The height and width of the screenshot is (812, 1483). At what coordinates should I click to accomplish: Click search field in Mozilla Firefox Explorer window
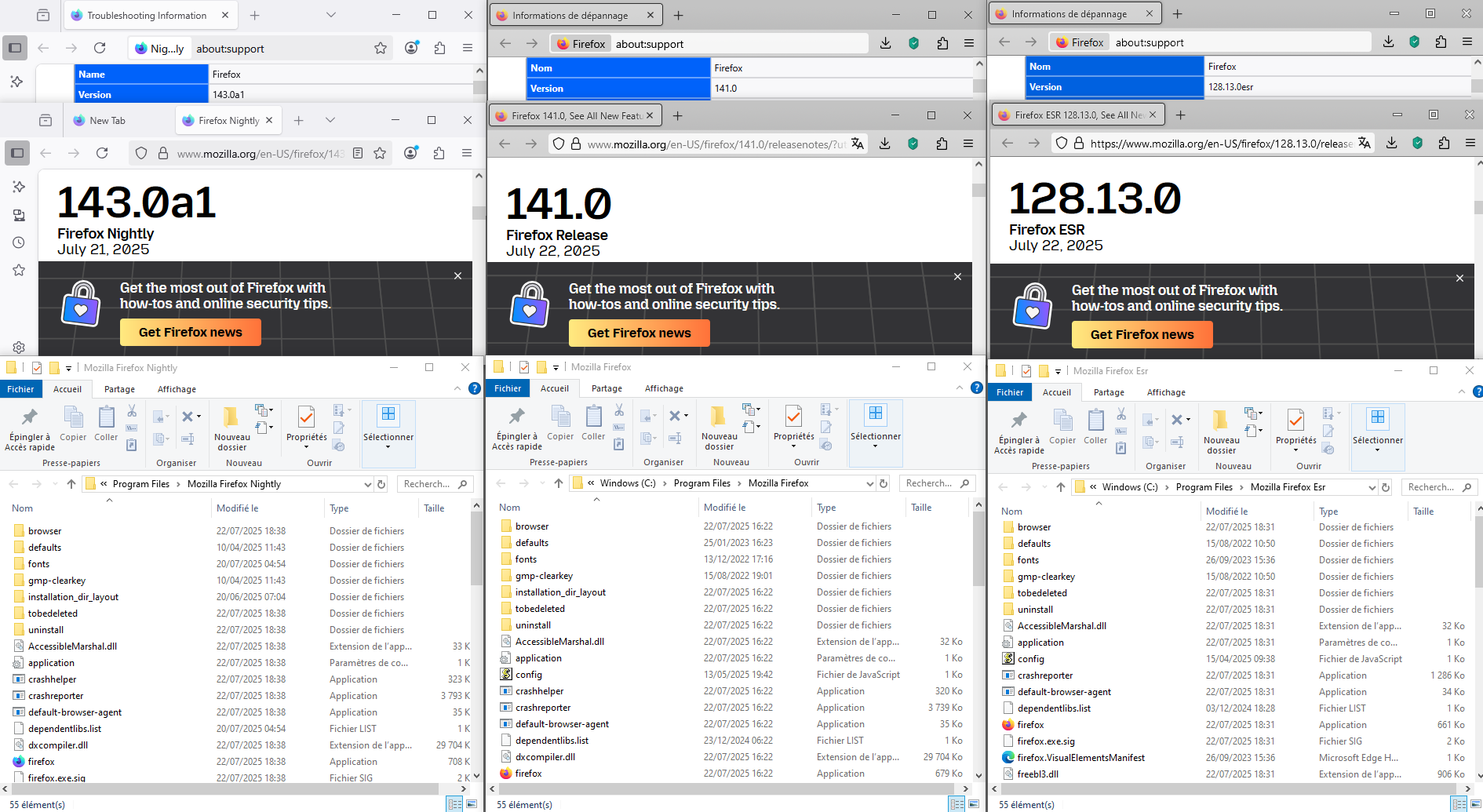click(930, 483)
